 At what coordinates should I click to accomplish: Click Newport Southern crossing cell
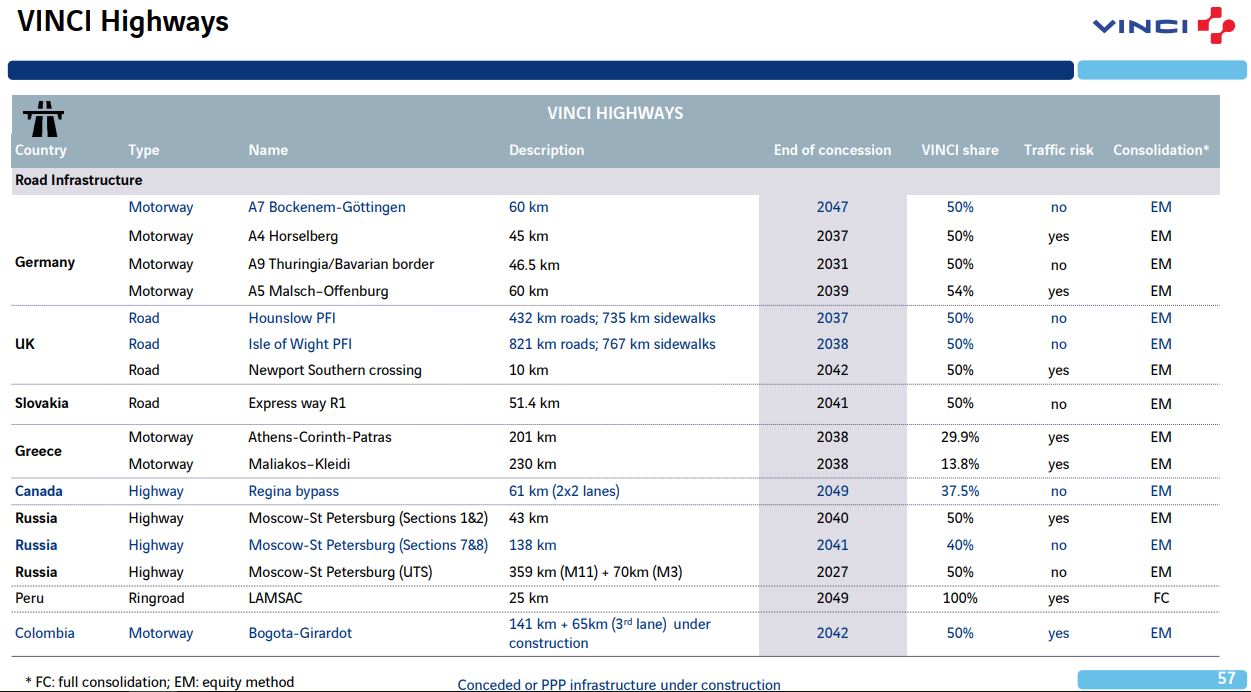[335, 370]
